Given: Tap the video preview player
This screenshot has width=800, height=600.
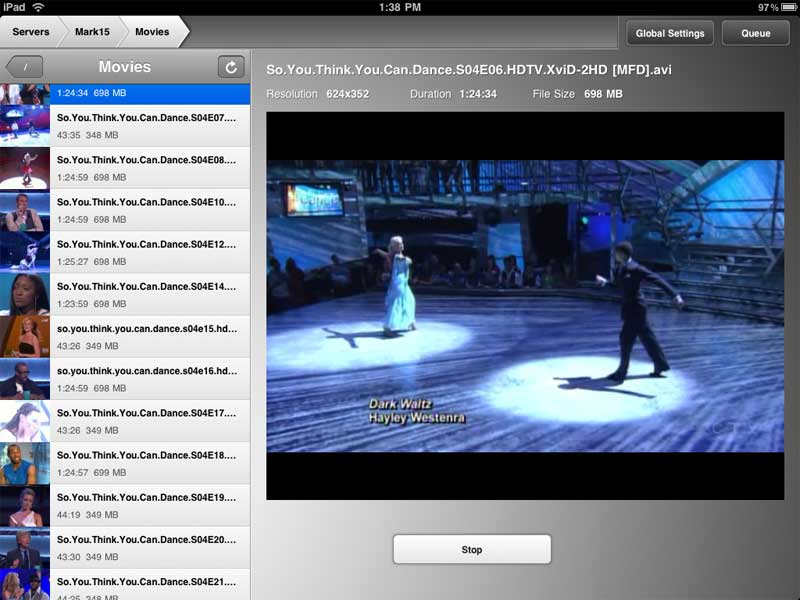Looking at the screenshot, I should (x=525, y=306).
